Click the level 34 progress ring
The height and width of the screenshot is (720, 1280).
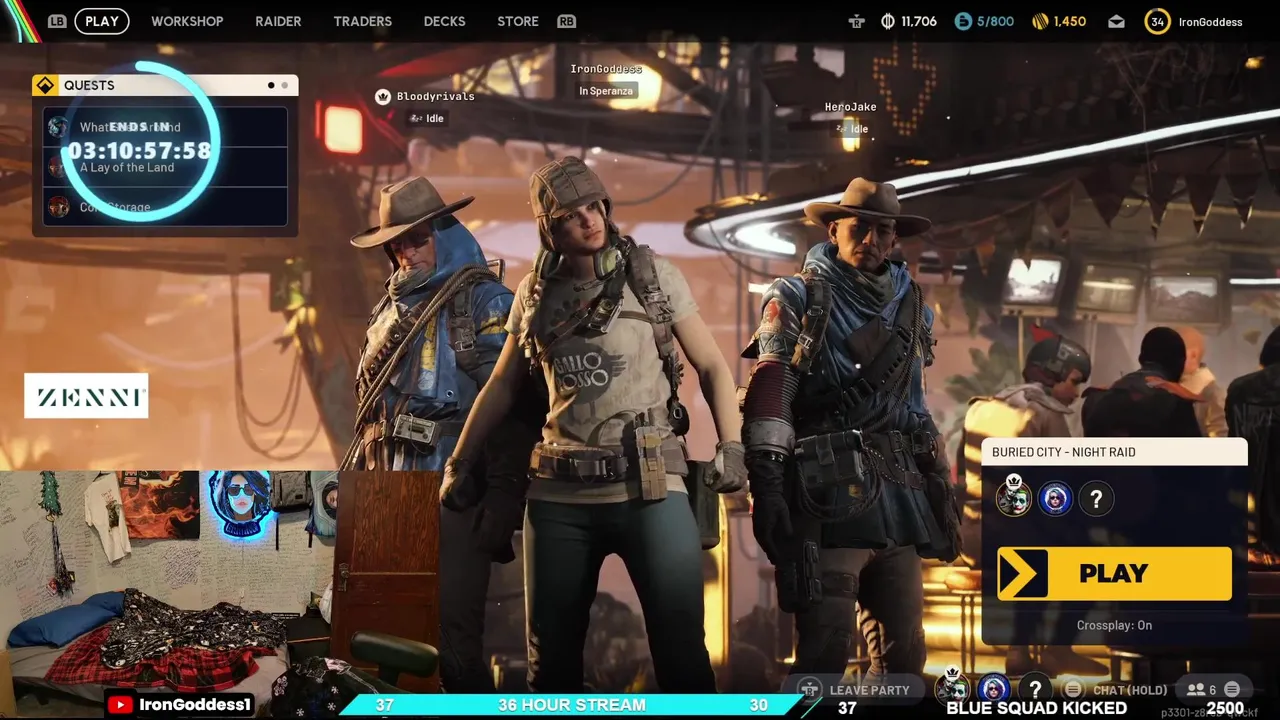pos(1157,21)
